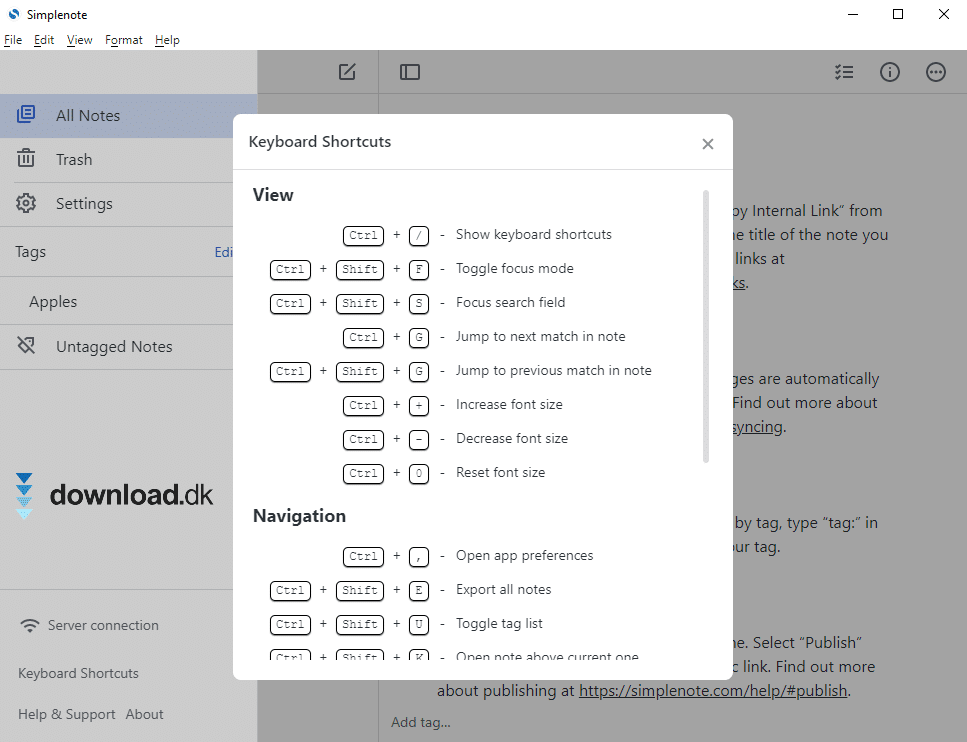The width and height of the screenshot is (967, 742).
Task: Open the Help & Support link
Action: click(x=67, y=714)
